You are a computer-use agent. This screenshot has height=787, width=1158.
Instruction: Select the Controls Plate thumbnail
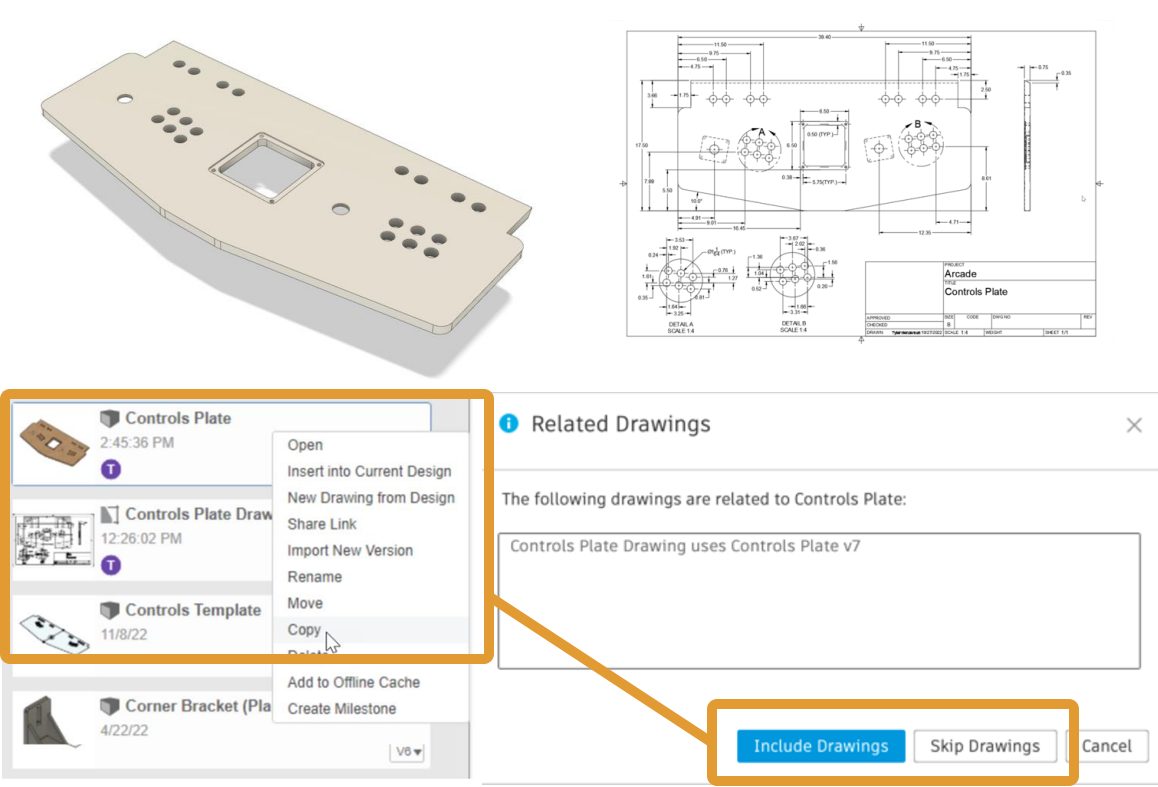coord(54,444)
